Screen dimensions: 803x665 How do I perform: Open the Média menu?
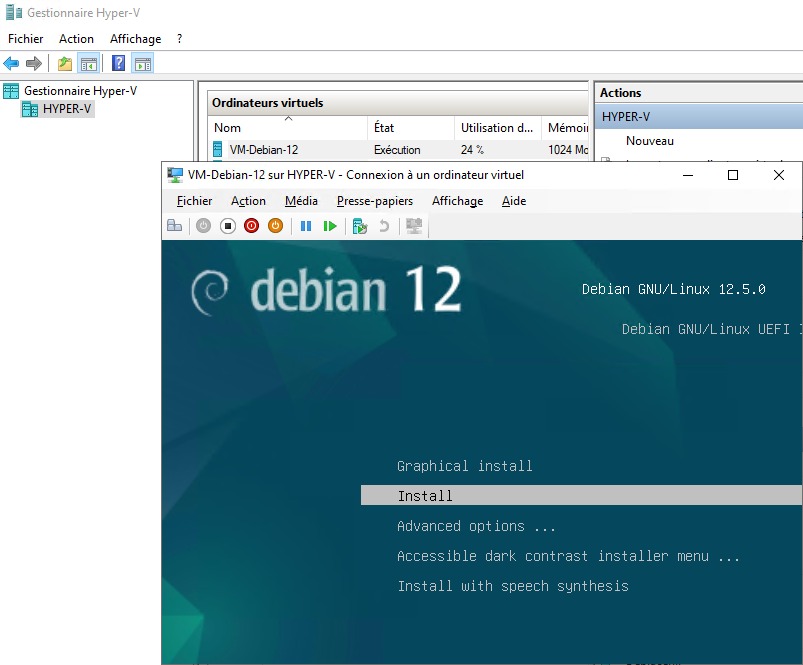click(x=301, y=201)
